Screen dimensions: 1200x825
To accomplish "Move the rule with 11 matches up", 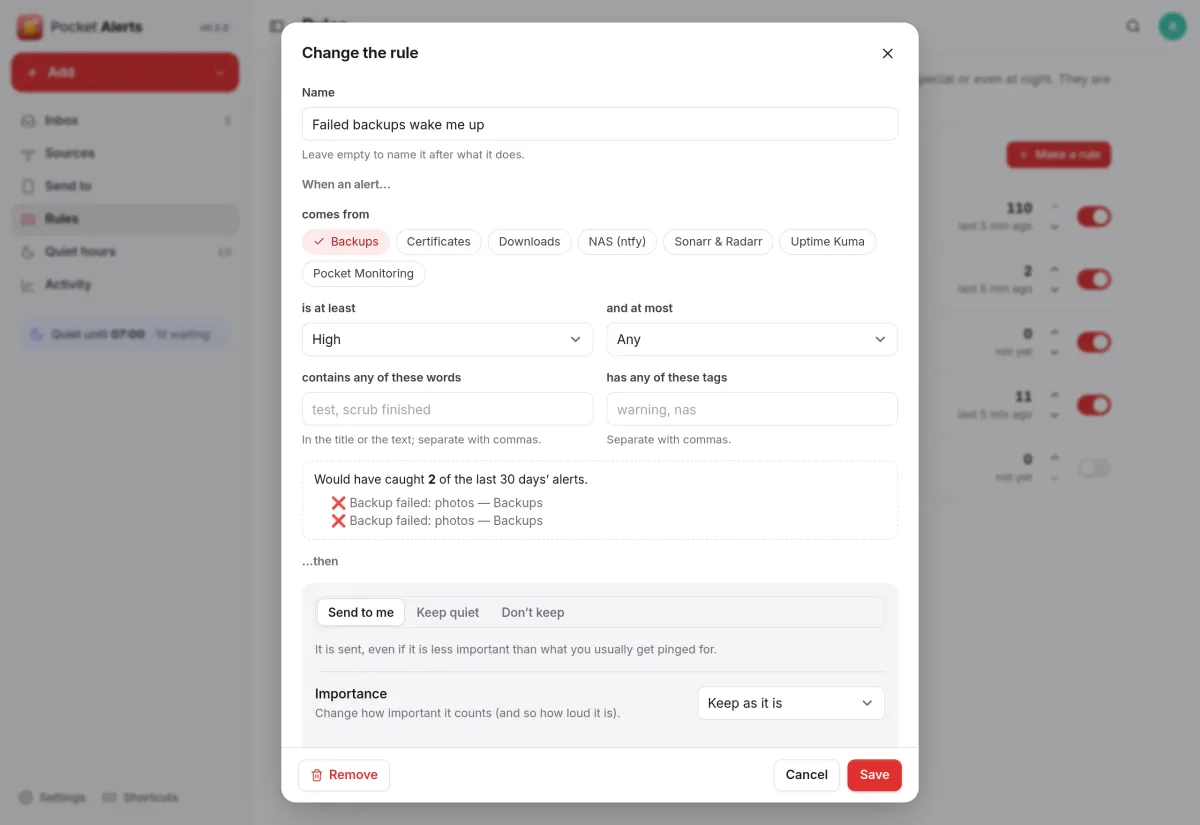I will coord(1054,395).
